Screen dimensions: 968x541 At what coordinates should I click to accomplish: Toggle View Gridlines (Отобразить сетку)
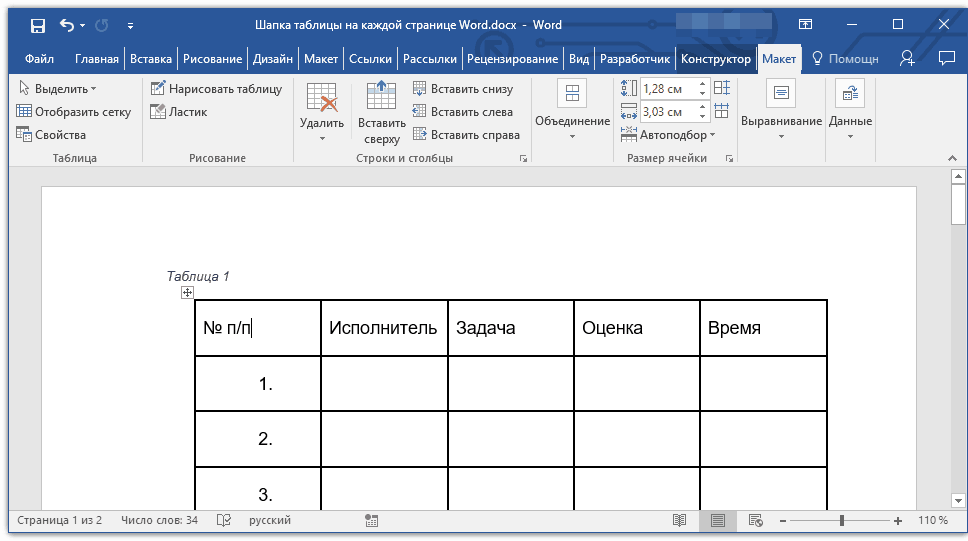[x=74, y=112]
